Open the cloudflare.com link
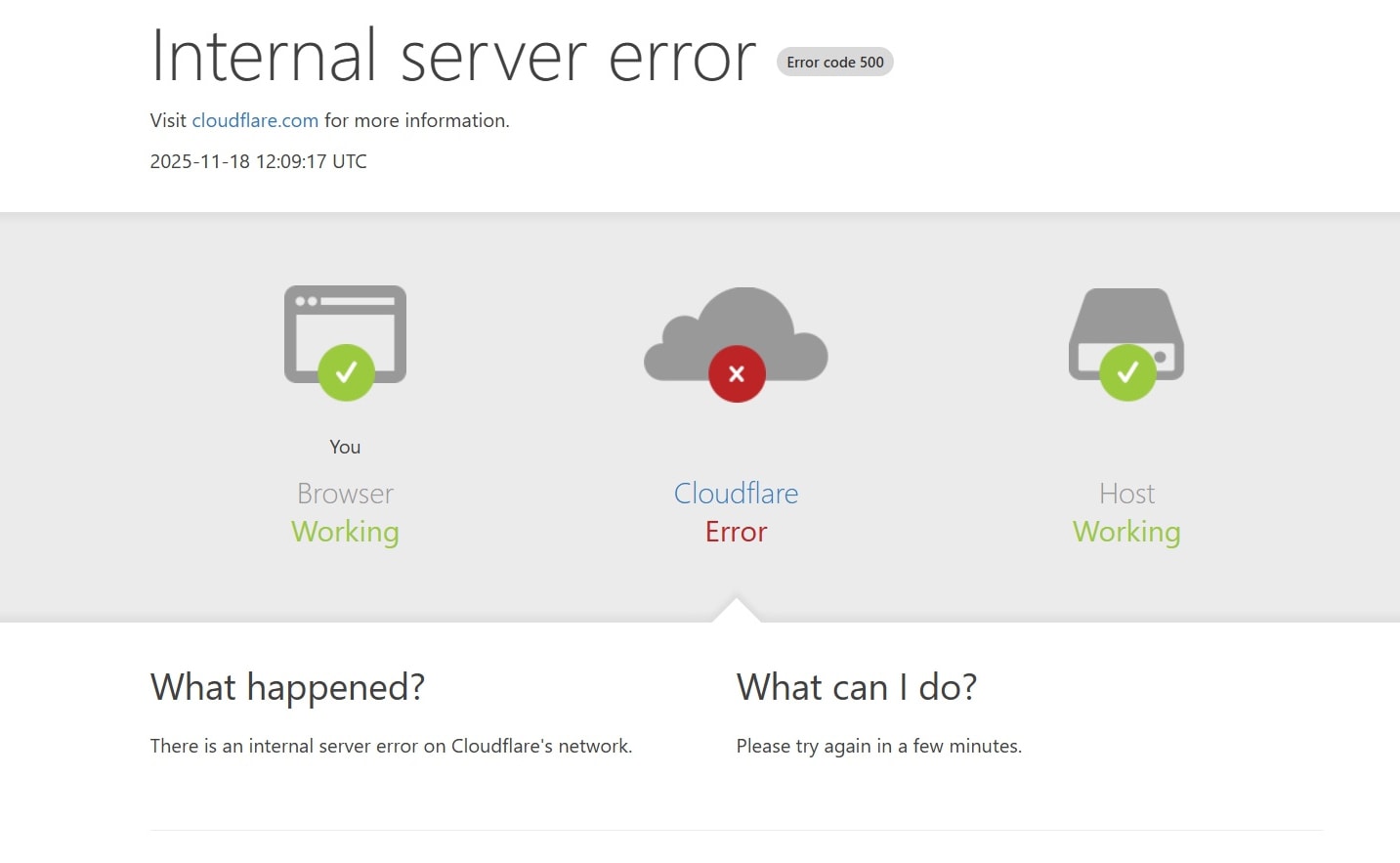 [255, 120]
